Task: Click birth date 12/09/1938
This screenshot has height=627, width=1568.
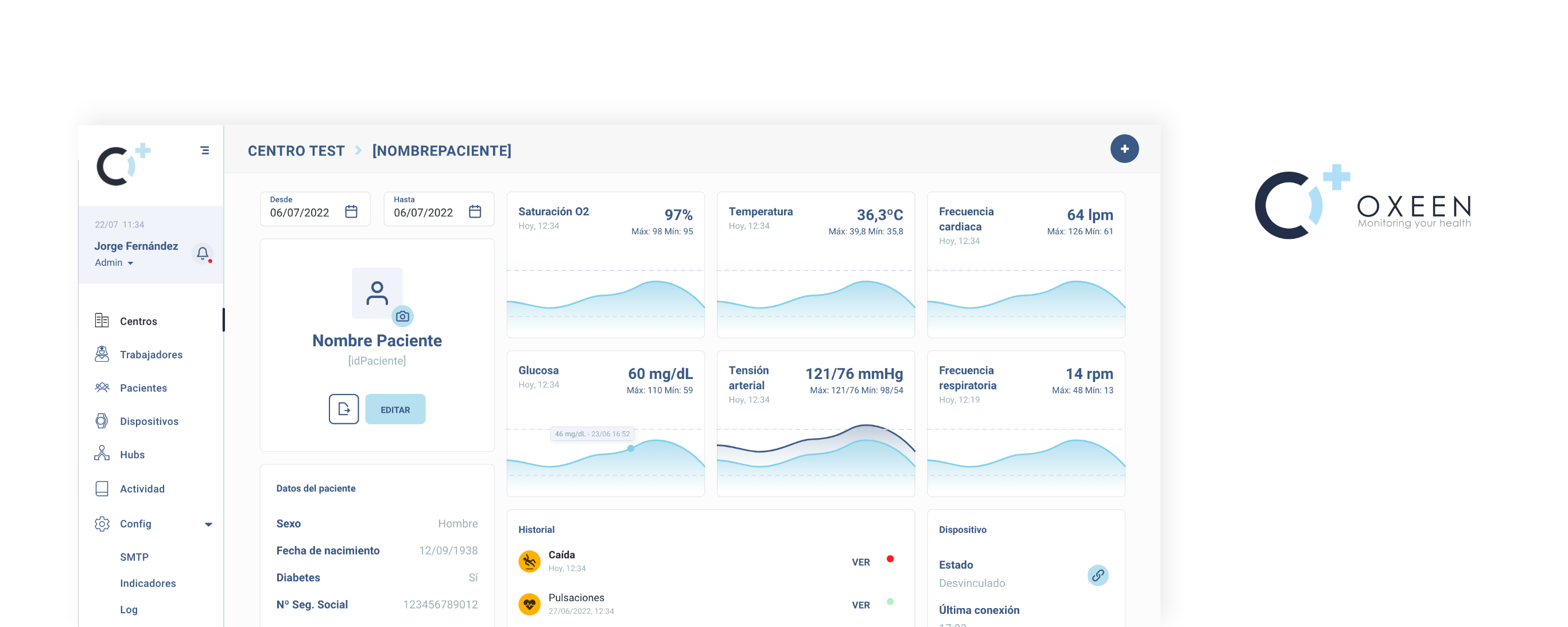Action: [448, 550]
